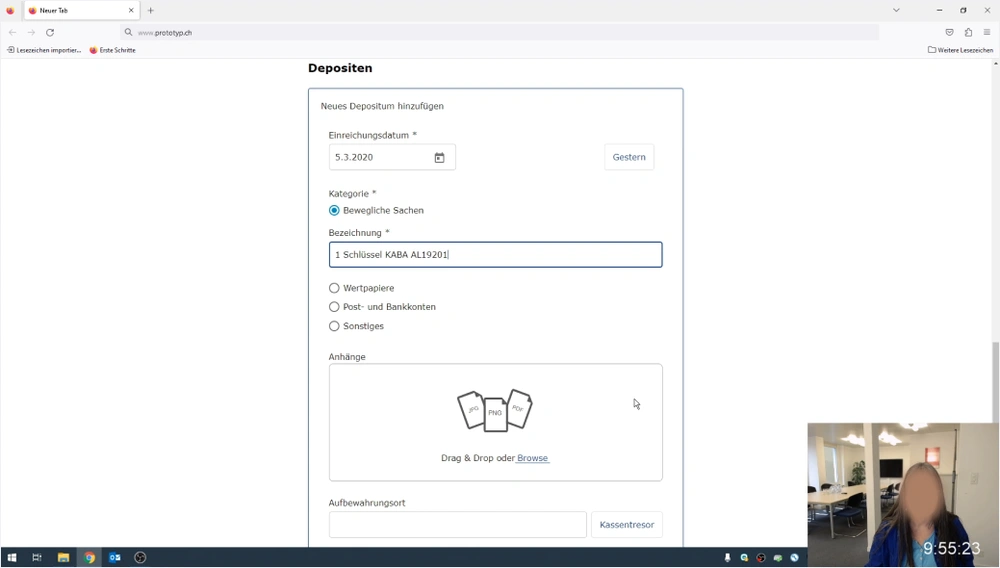Select Bewegliche Sachen radio button
Screen dimensions: 1000x568
coord(334,210)
